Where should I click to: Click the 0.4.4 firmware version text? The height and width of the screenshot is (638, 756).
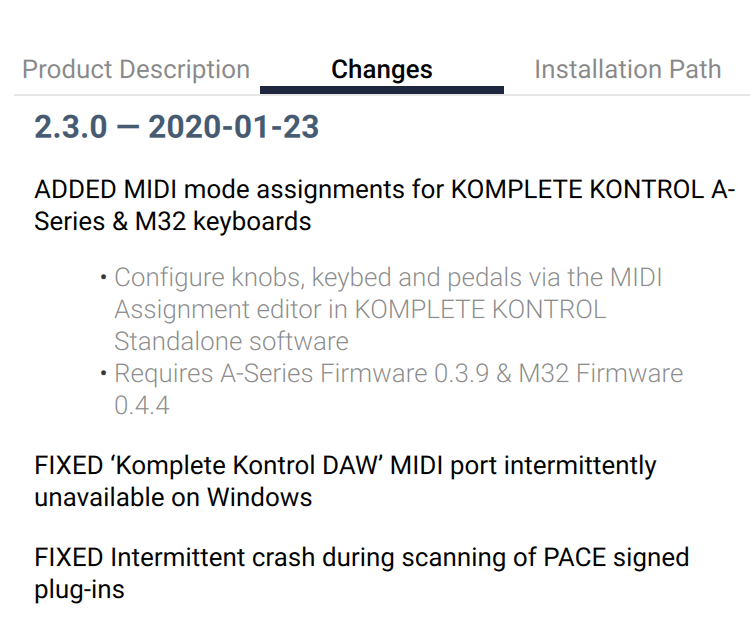click(142, 405)
